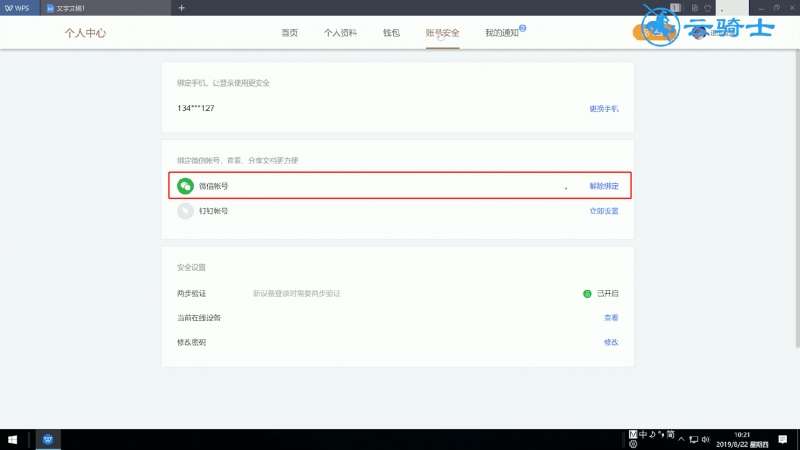Viewport: 800px width, 450px height.
Task: Toggle the 中 Chinese input mode indicator
Action: pos(643,434)
